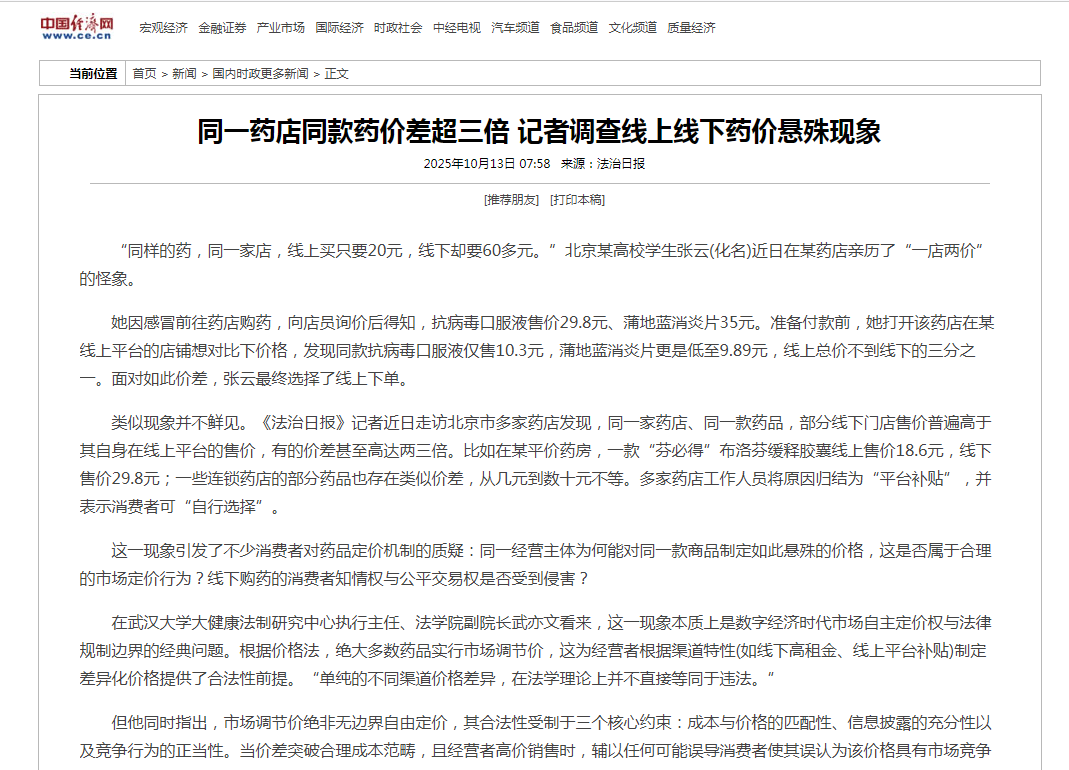Image resolution: width=1069 pixels, height=770 pixels.
Task: Click the article headline about 药价差
Action: point(539,132)
